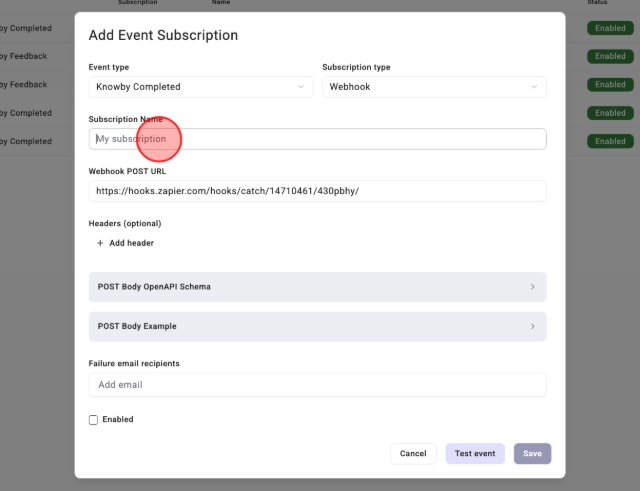Expand POST Body Example section
Image resolution: width=640 pixels, height=491 pixels.
tap(318, 327)
